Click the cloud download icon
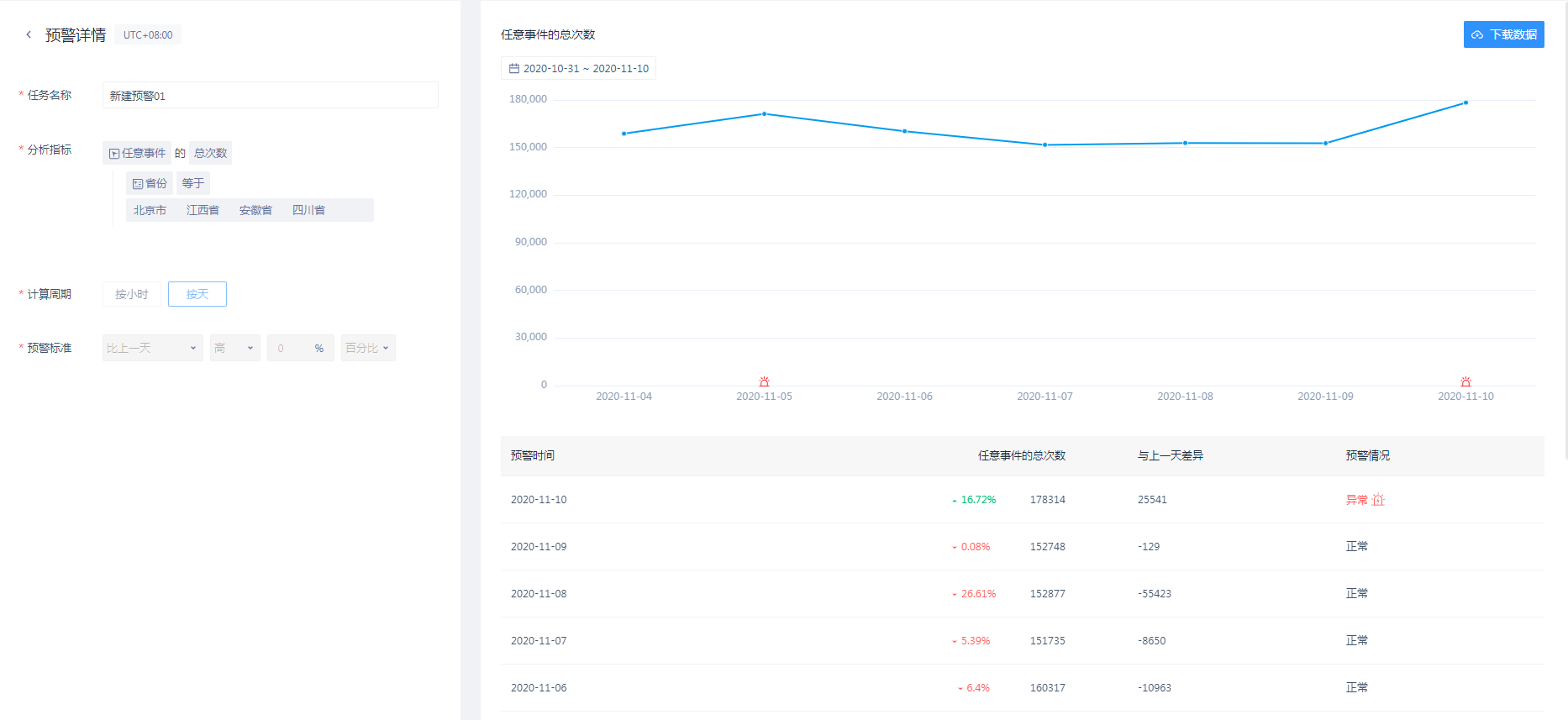Image resolution: width=1568 pixels, height=720 pixels. pyautogui.click(x=1477, y=35)
